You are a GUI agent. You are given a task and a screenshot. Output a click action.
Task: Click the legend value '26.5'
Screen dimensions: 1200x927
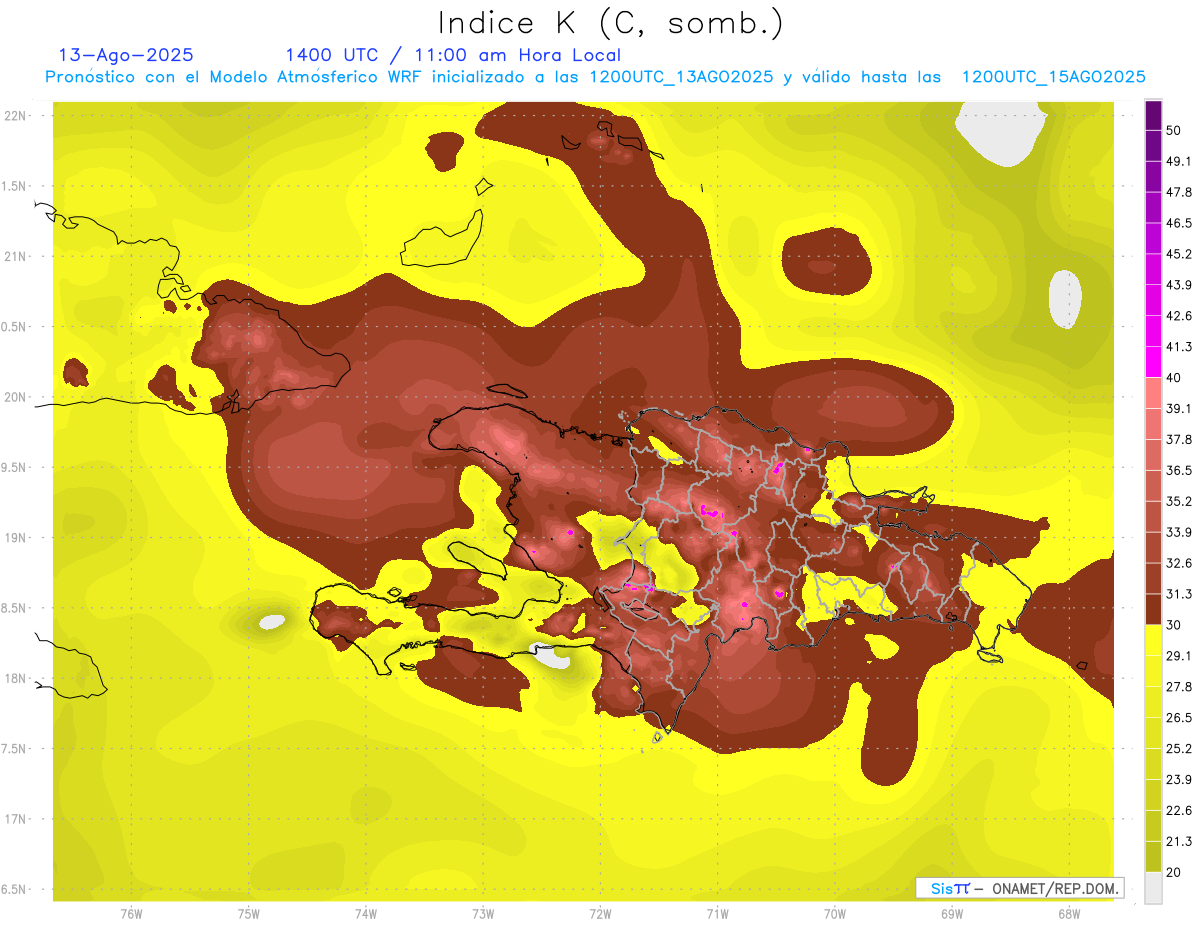pyautogui.click(x=1179, y=717)
